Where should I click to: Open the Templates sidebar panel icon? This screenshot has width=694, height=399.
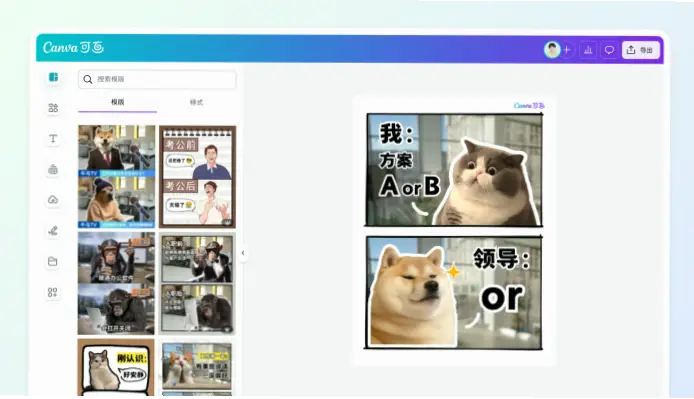[x=53, y=77]
